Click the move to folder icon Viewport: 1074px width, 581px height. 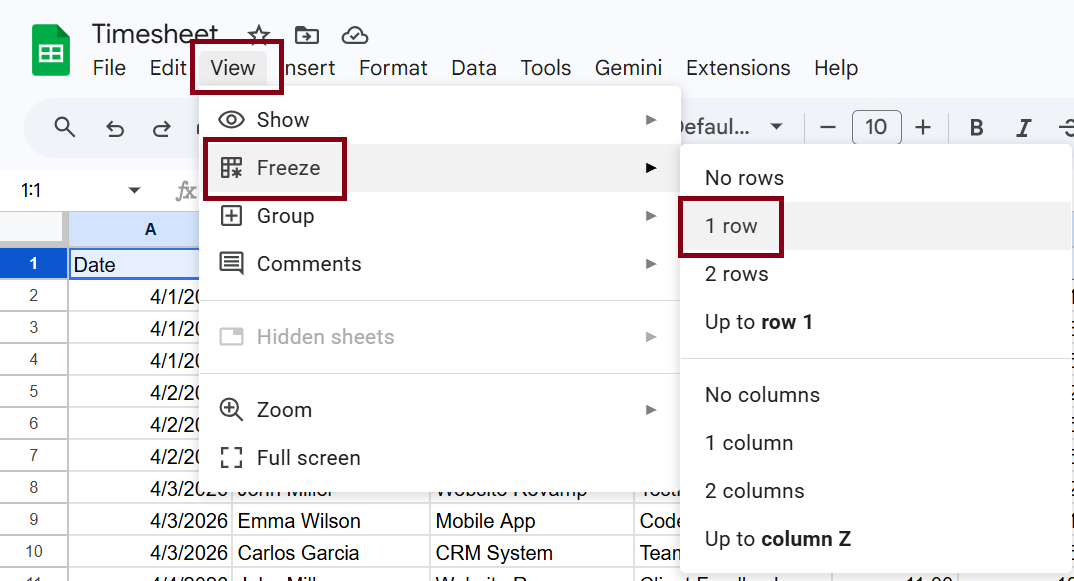coord(307,36)
